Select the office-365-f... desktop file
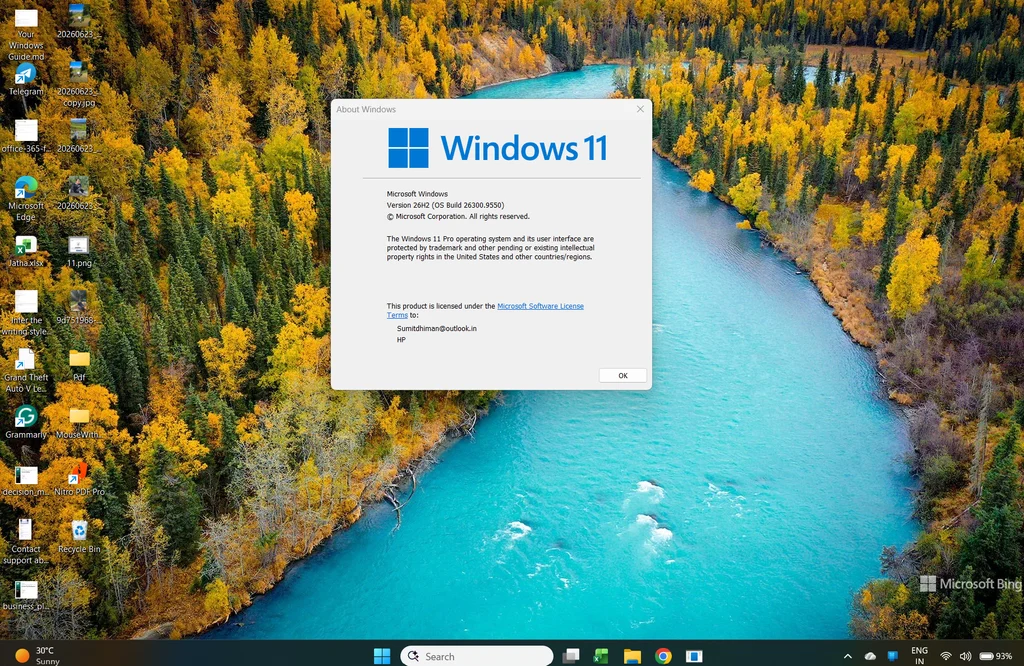 [x=26, y=136]
